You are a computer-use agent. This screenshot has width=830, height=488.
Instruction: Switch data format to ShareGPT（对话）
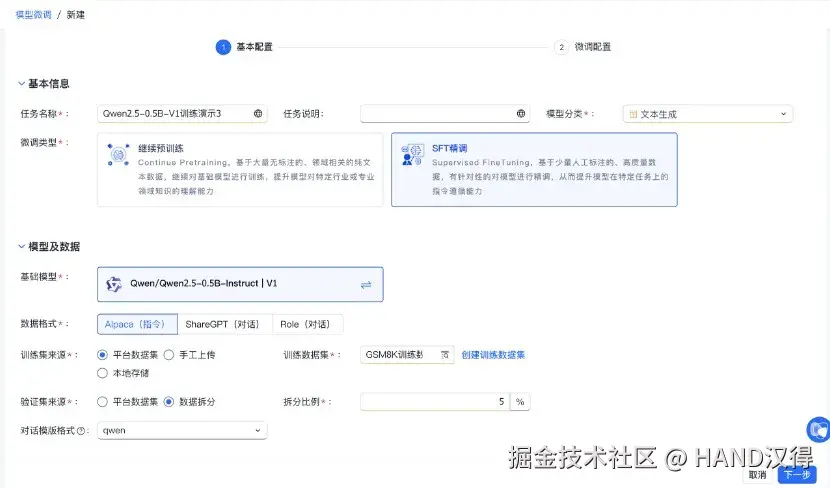coord(224,324)
